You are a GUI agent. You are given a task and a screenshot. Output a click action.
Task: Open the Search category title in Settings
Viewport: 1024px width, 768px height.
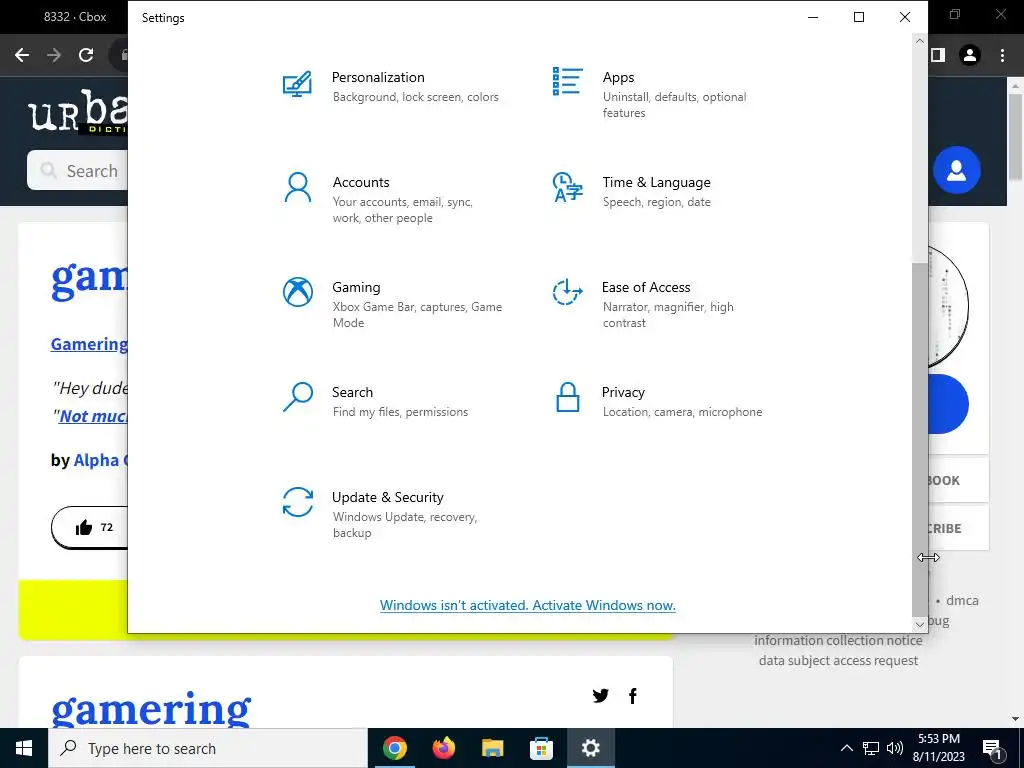(353, 392)
